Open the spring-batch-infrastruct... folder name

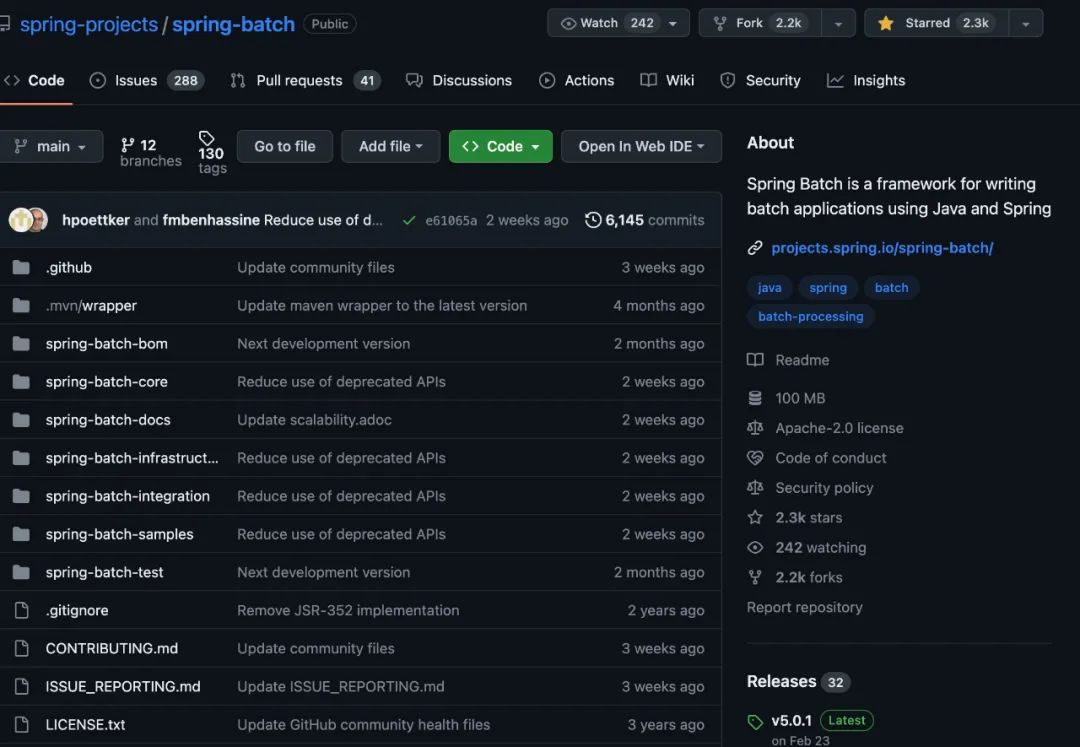(132, 458)
